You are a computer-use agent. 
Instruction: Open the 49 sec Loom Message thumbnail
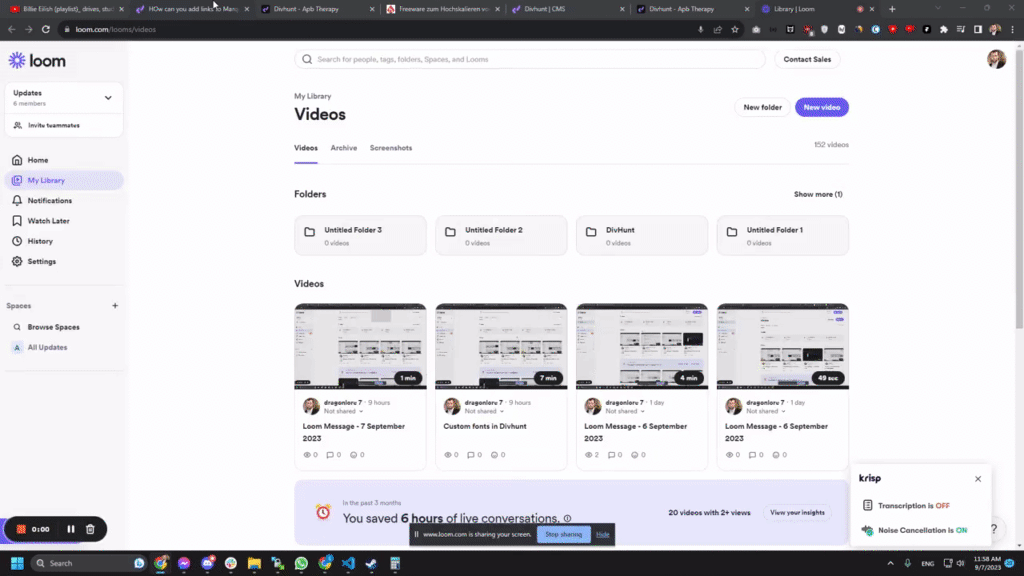pyautogui.click(x=782, y=346)
